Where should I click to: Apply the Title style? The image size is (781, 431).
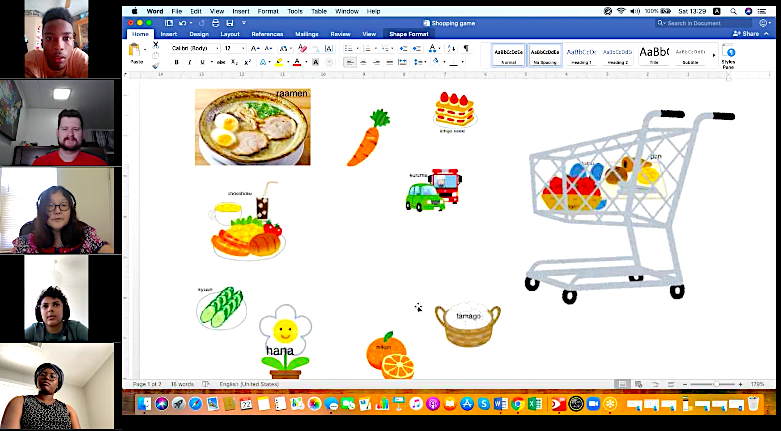[654, 54]
